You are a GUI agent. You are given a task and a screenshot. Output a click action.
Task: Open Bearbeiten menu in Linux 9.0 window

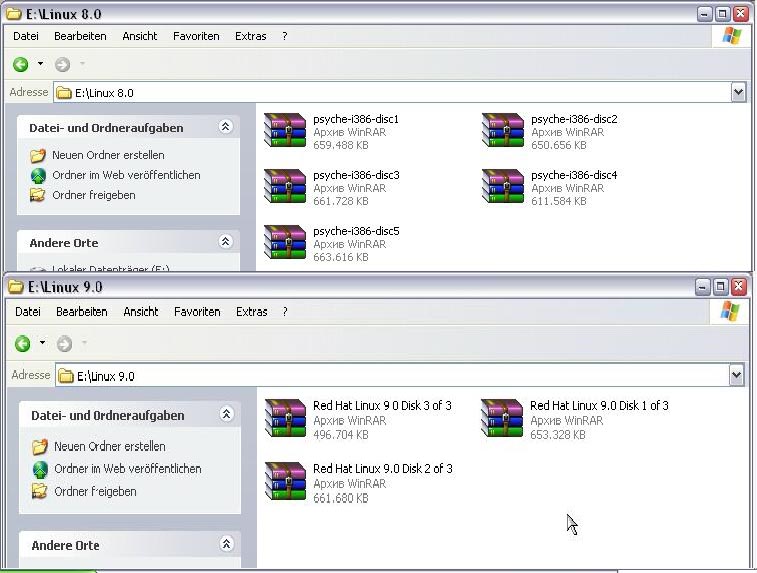pos(82,312)
